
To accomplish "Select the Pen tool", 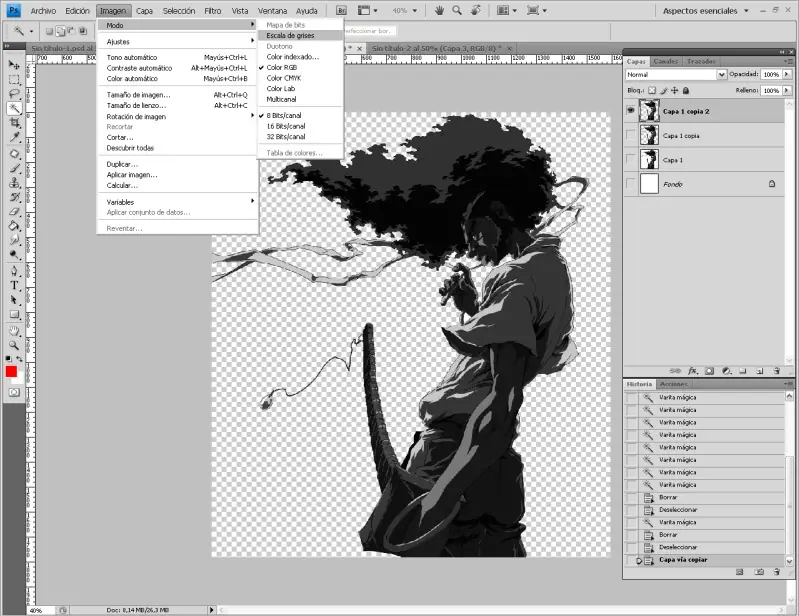I will (14, 271).
